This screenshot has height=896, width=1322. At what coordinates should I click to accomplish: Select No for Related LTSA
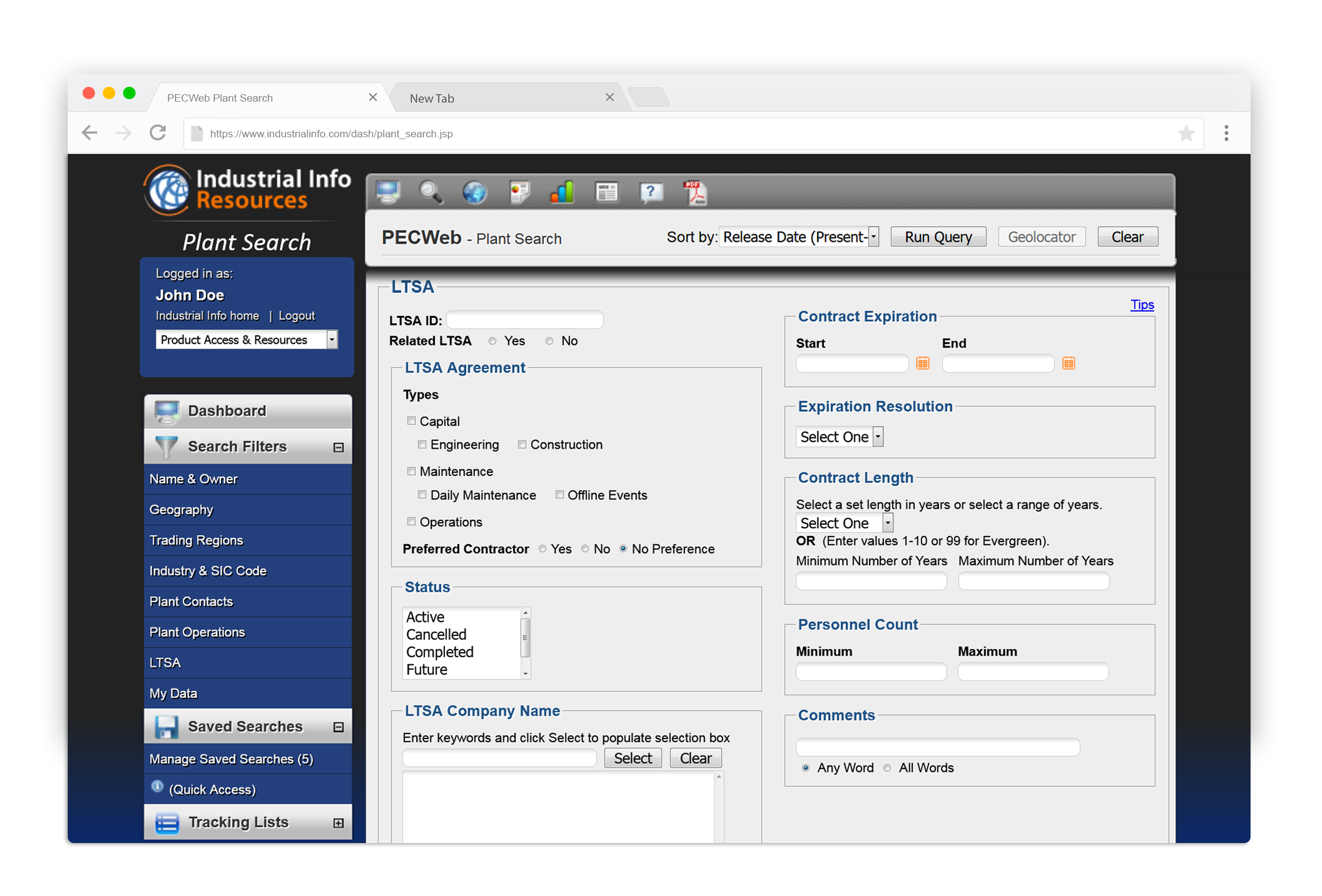click(x=549, y=341)
